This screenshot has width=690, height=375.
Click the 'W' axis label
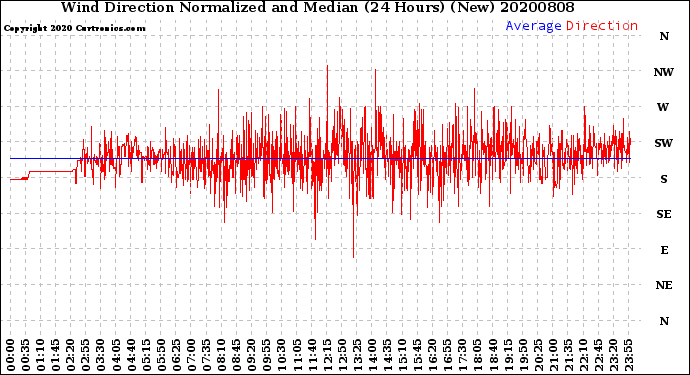pyautogui.click(x=663, y=107)
